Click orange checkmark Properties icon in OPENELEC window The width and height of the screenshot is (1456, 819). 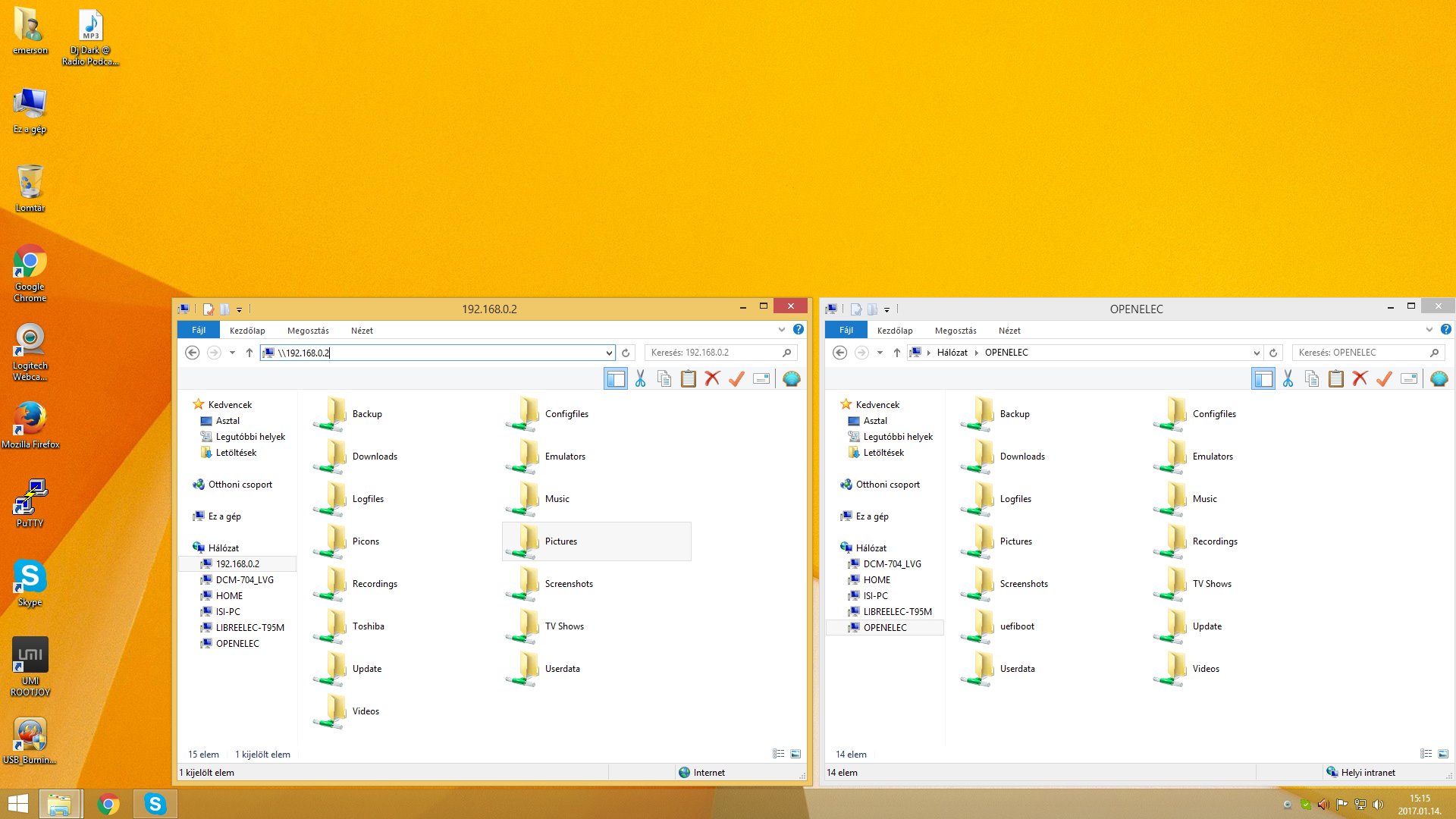(x=1384, y=378)
